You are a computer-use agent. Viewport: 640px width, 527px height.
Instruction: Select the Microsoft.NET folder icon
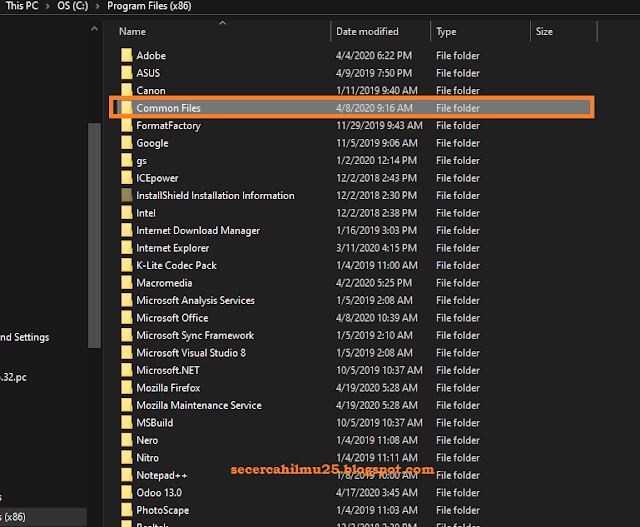click(127, 370)
